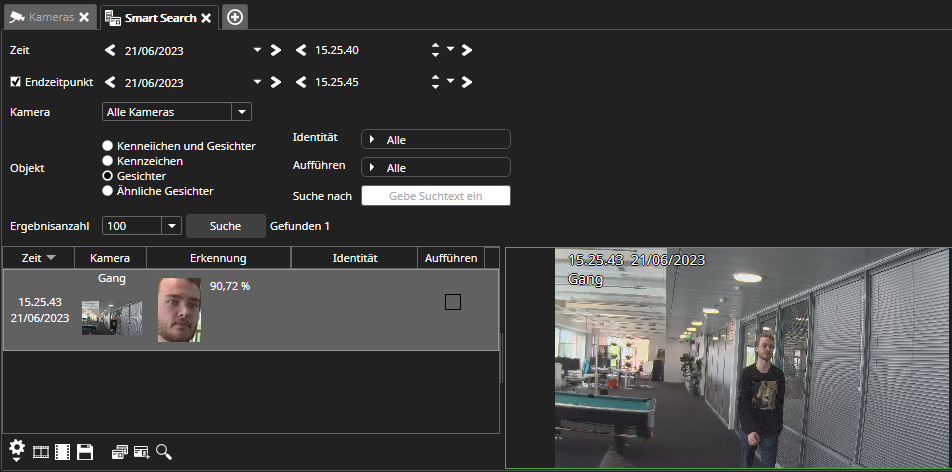Image resolution: width=952 pixels, height=472 pixels.
Task: Click the stacked identity cards icon
Action: [x=119, y=452]
